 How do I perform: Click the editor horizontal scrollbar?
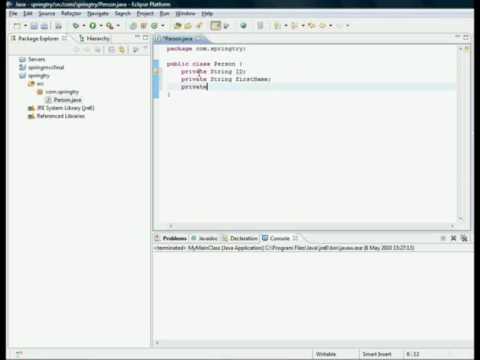pos(311,226)
